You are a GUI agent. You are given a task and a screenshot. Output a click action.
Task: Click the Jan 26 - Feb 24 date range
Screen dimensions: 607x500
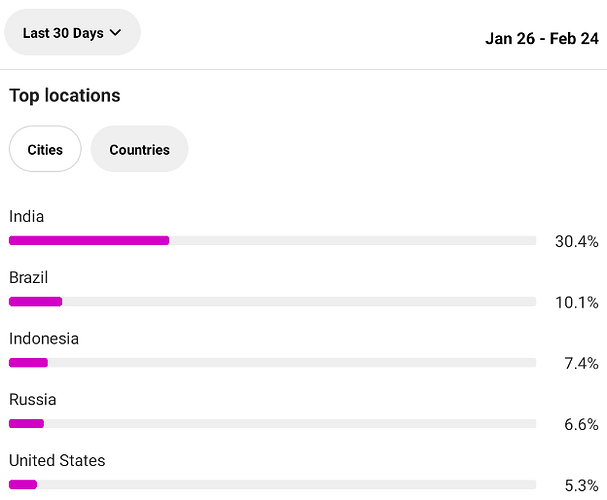[542, 38]
